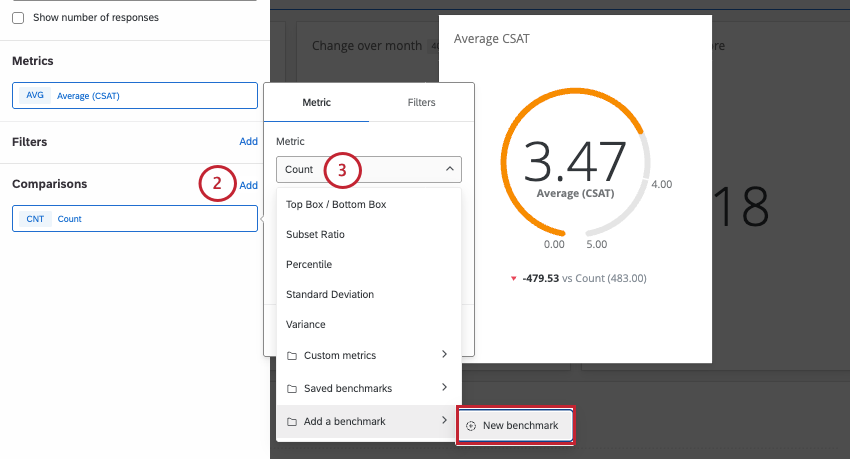Click the plus icon beside New benchmark

(471, 426)
